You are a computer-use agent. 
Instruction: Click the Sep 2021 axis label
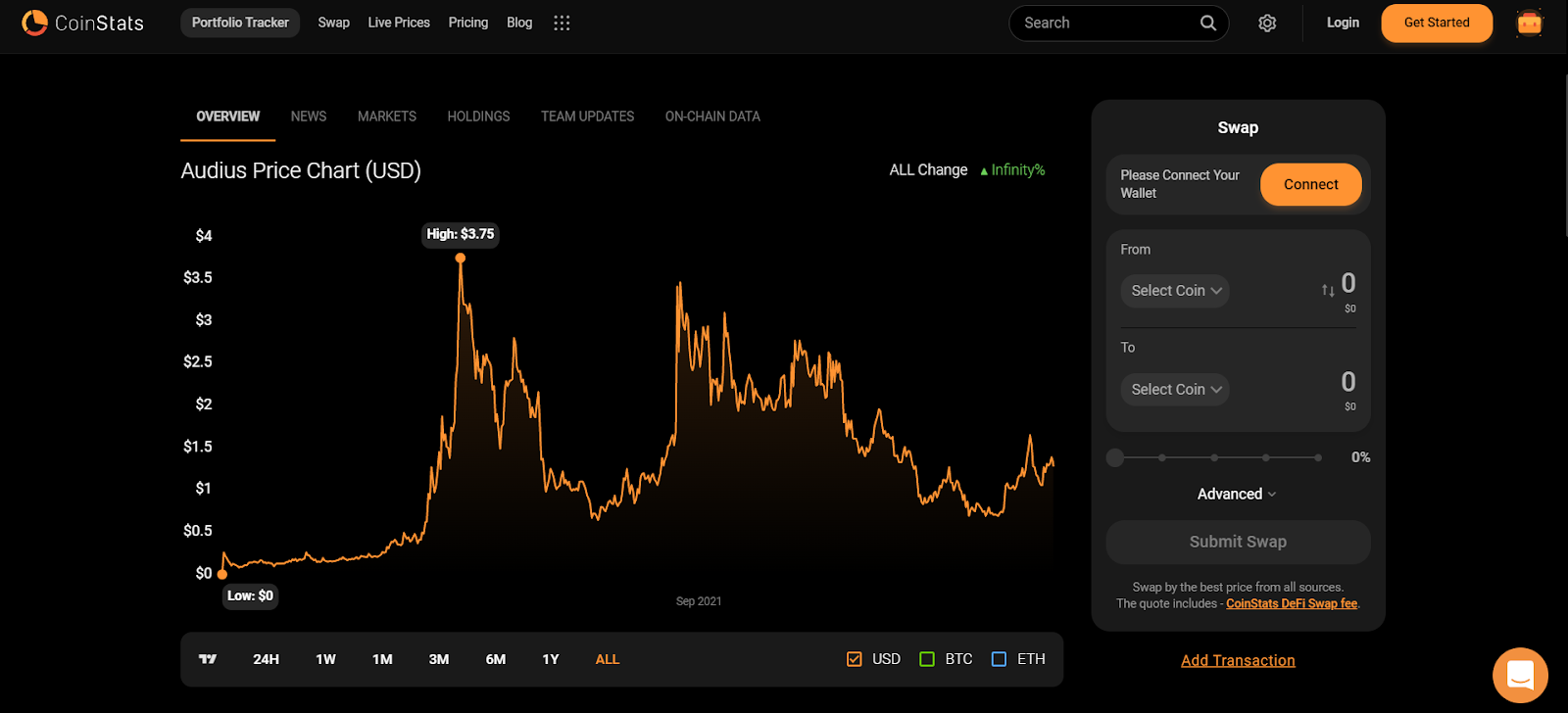pos(699,601)
